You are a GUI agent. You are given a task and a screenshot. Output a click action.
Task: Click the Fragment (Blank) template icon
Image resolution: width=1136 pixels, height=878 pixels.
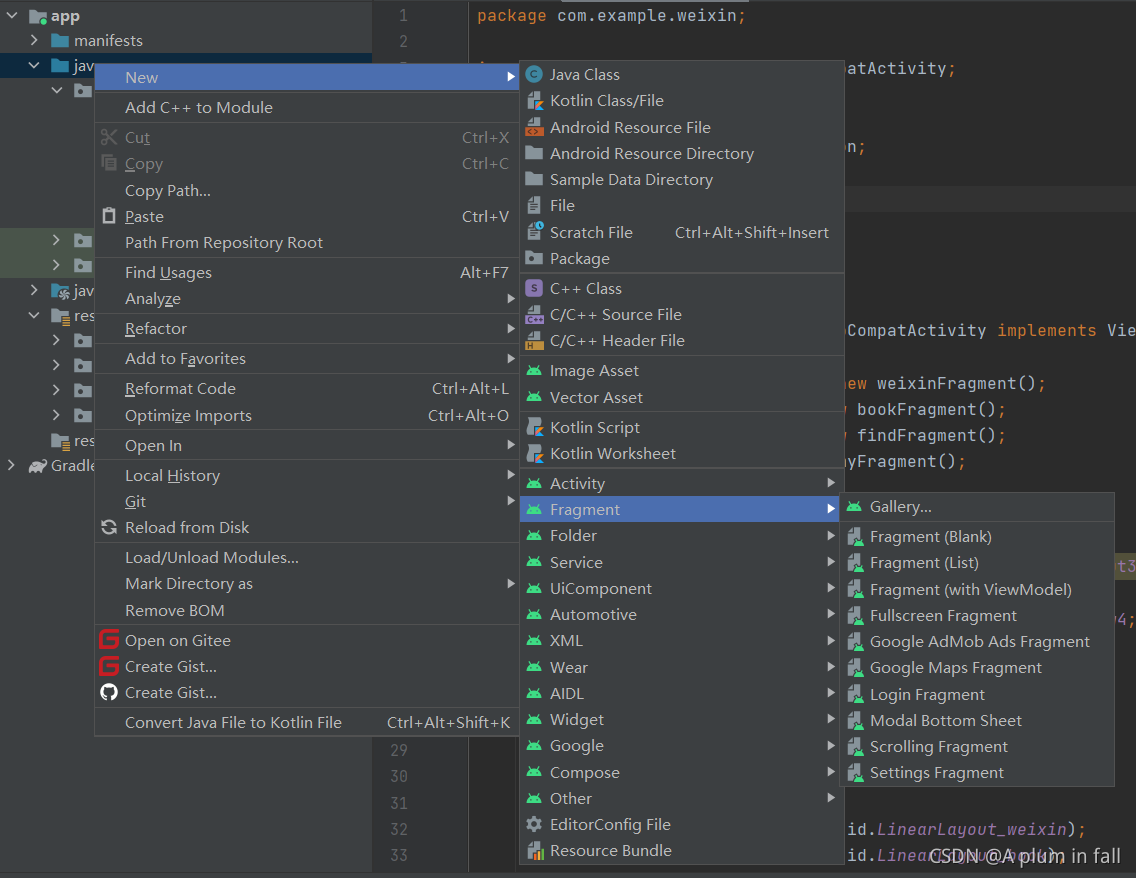tap(855, 537)
